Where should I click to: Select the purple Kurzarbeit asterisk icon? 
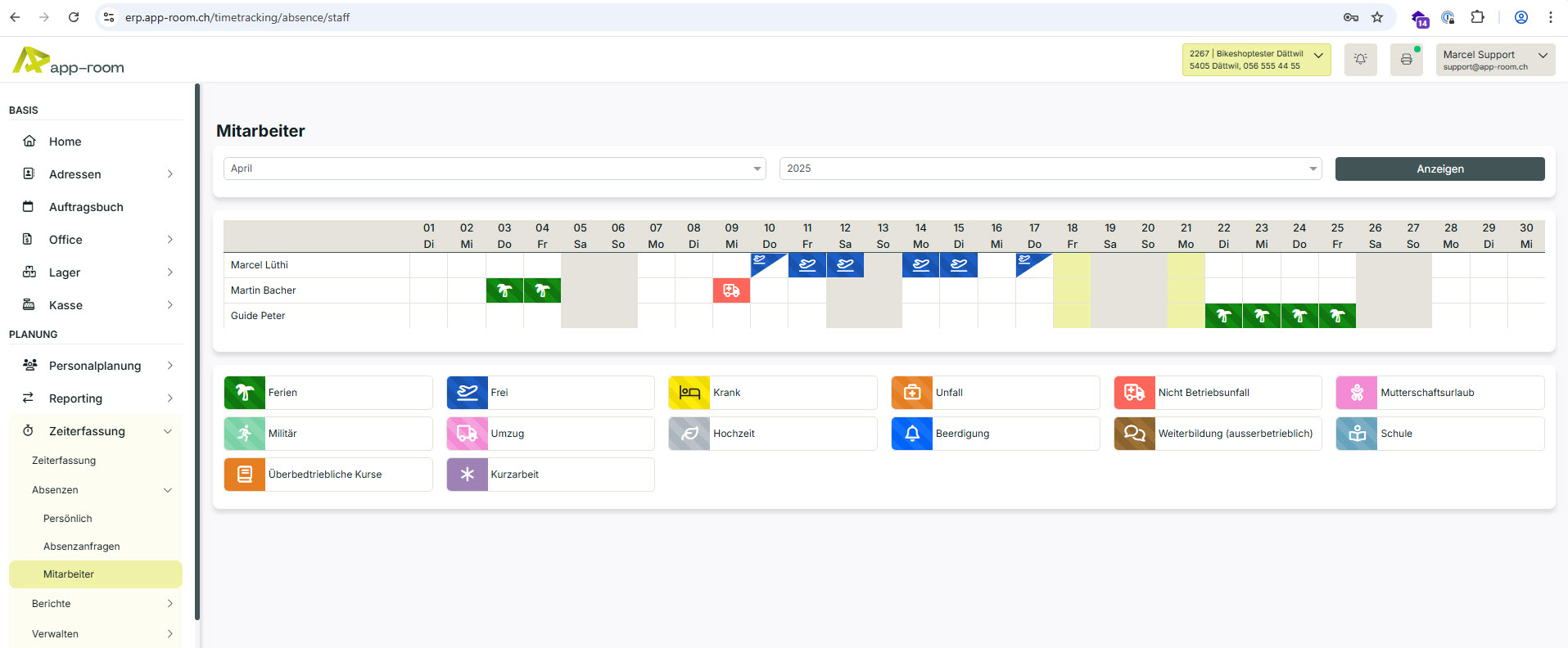coord(467,475)
